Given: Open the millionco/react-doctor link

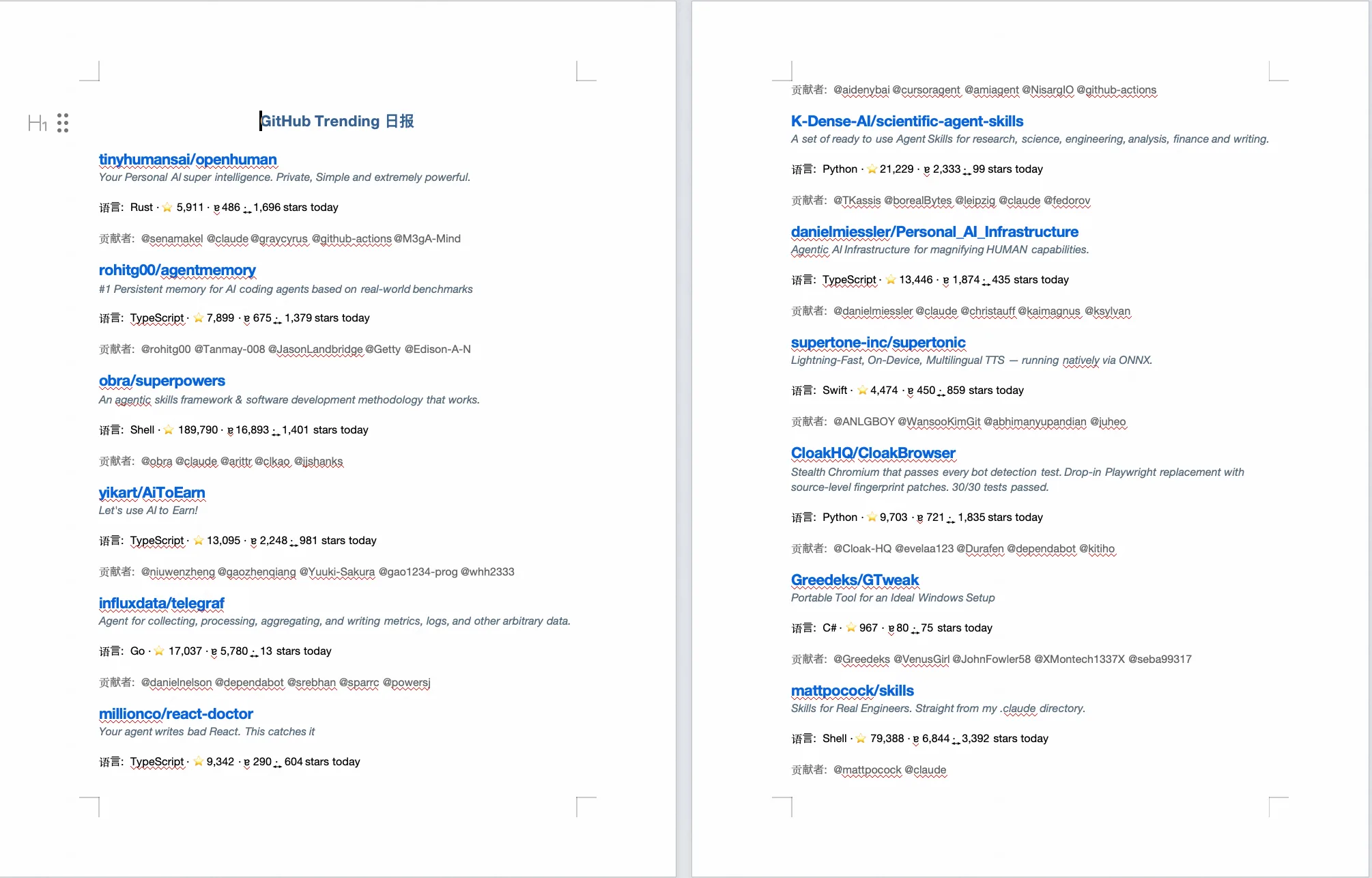Looking at the screenshot, I should coord(176,713).
